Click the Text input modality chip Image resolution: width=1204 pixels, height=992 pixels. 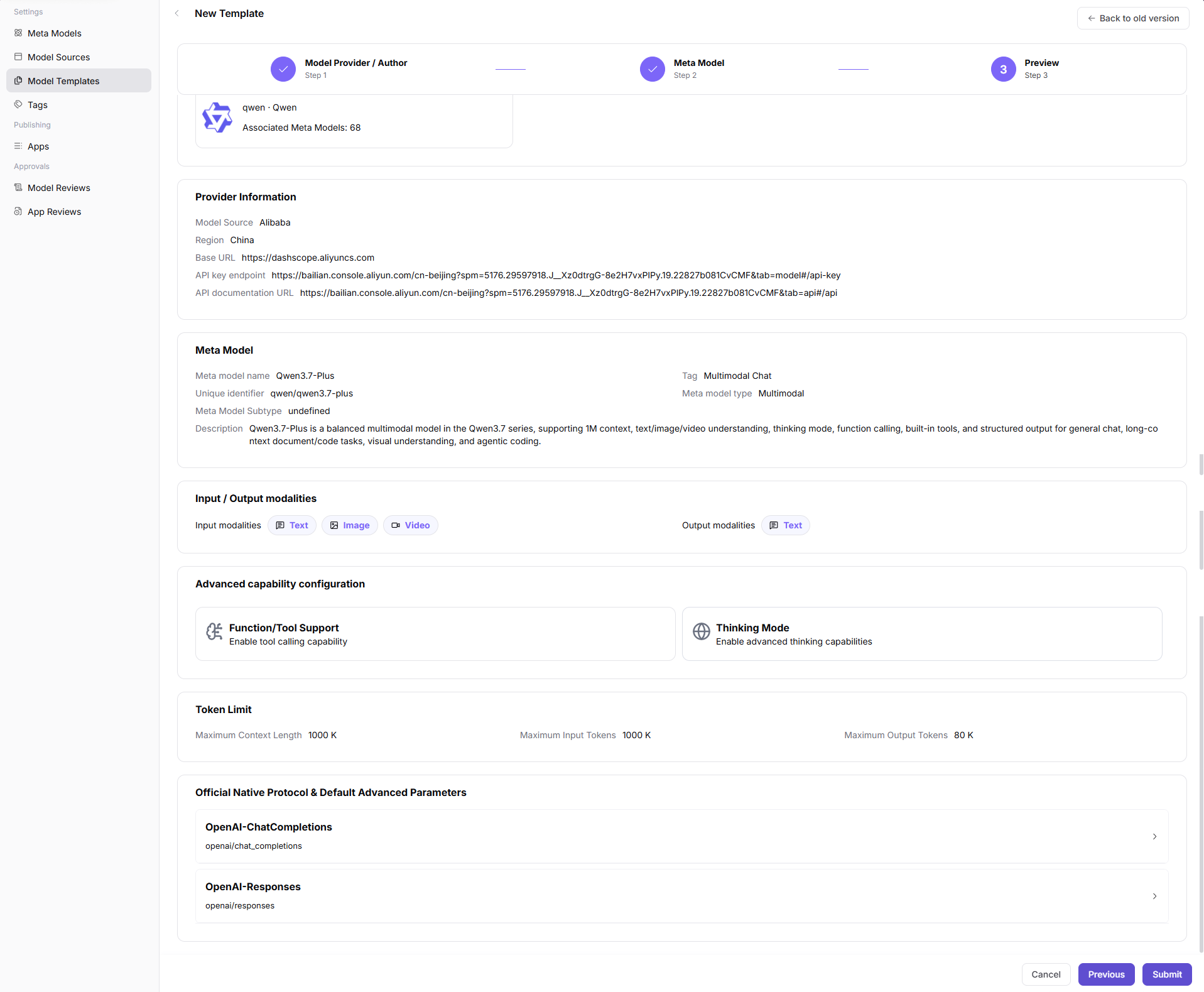click(x=292, y=525)
